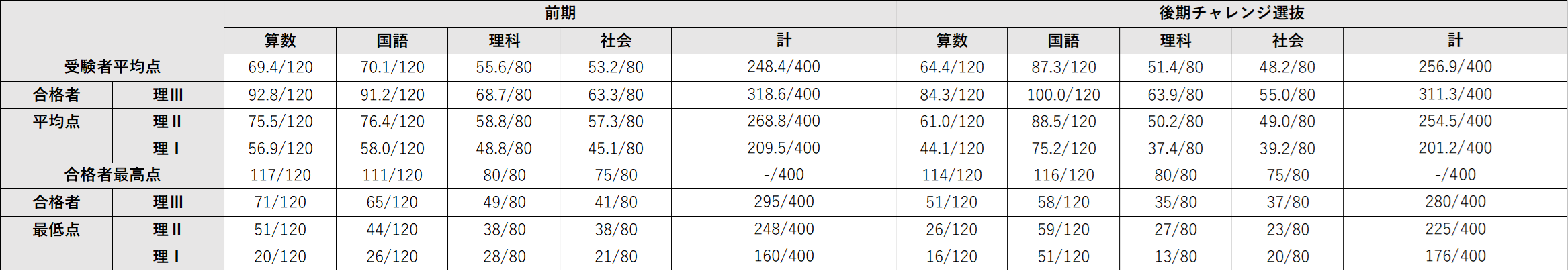Screen dimensions: 1568x271
Task: Click the 前期 header cell
Action: pyautogui.click(x=560, y=13)
